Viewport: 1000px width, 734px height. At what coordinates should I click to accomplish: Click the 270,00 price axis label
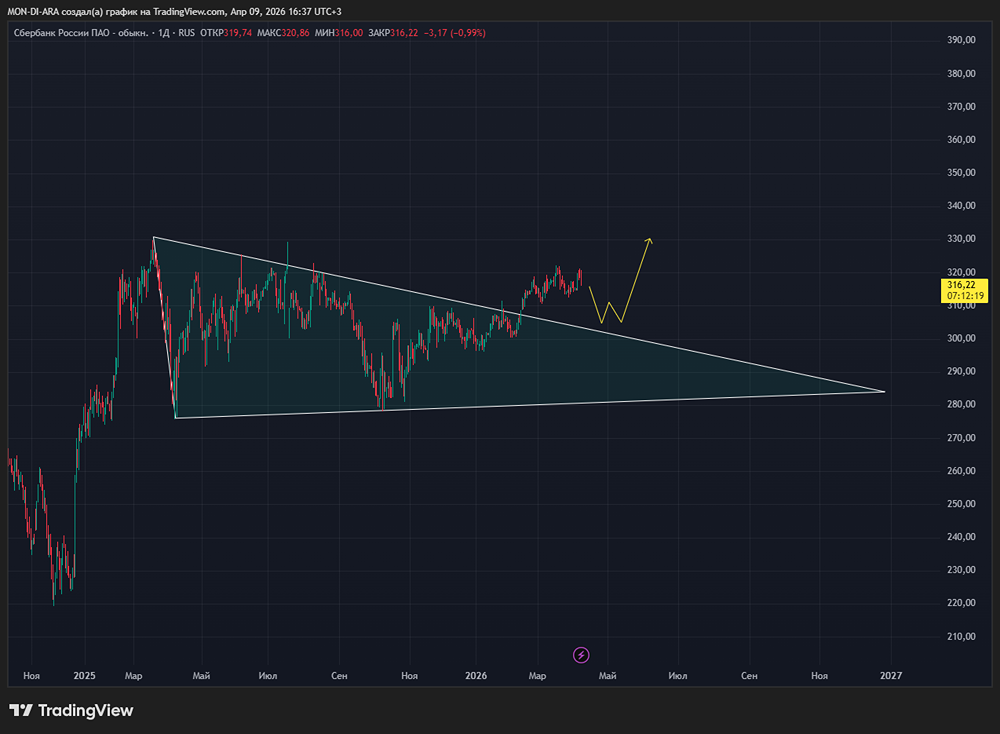[961, 437]
